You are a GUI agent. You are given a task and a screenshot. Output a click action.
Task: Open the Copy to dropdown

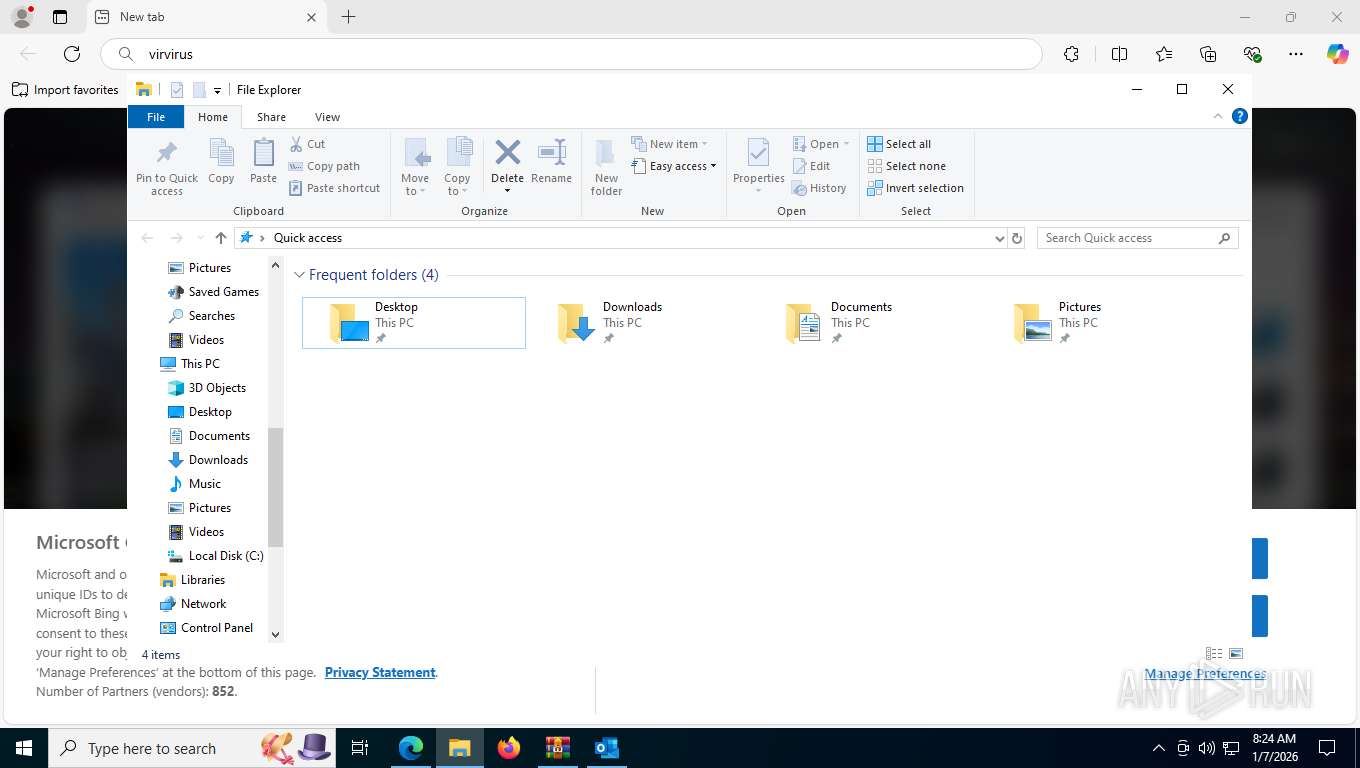(x=457, y=167)
